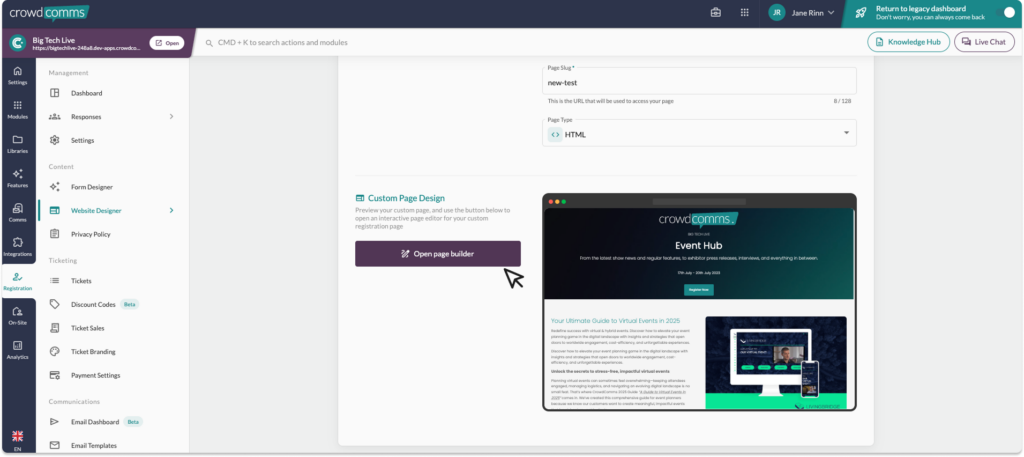The width and height of the screenshot is (1024, 457).
Task: Open the On-Site section icon
Action: coord(18,315)
